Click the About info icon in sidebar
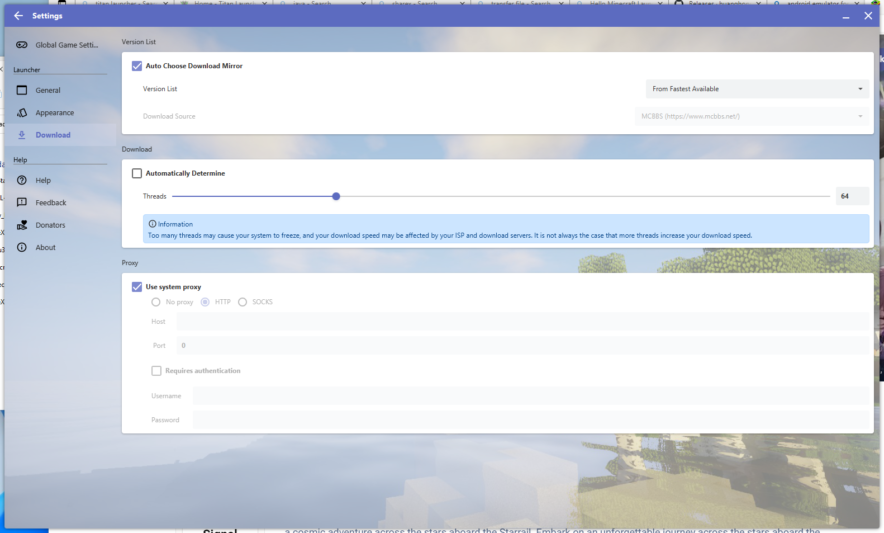The image size is (884, 533). point(22,247)
